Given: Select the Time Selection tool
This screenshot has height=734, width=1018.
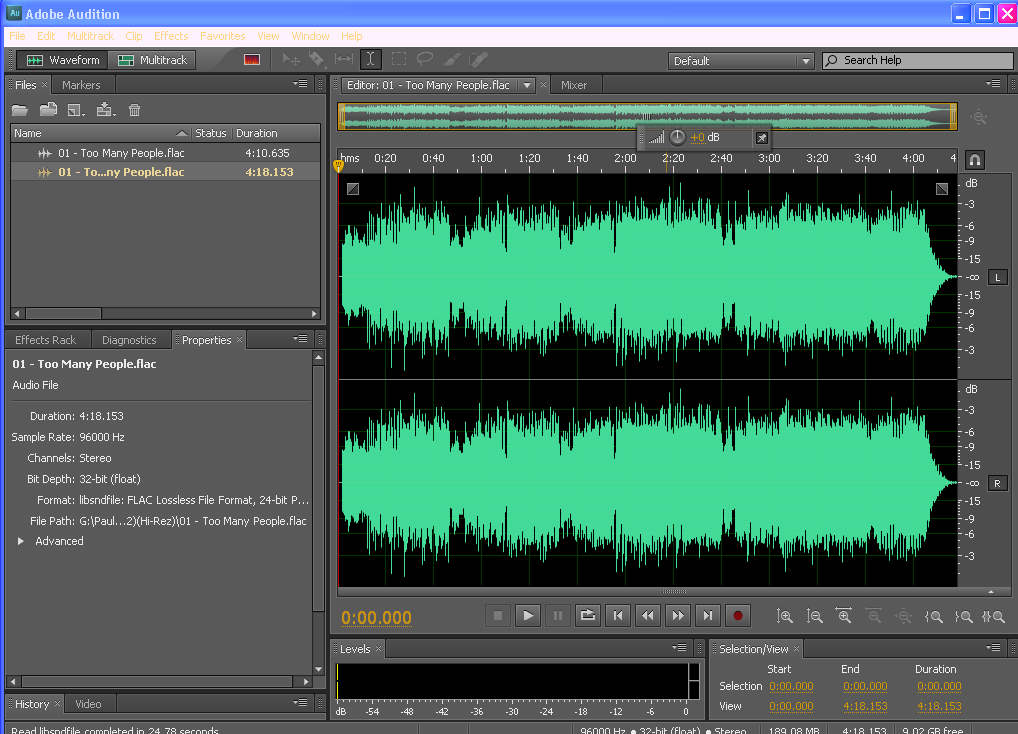Looking at the screenshot, I should 370,60.
